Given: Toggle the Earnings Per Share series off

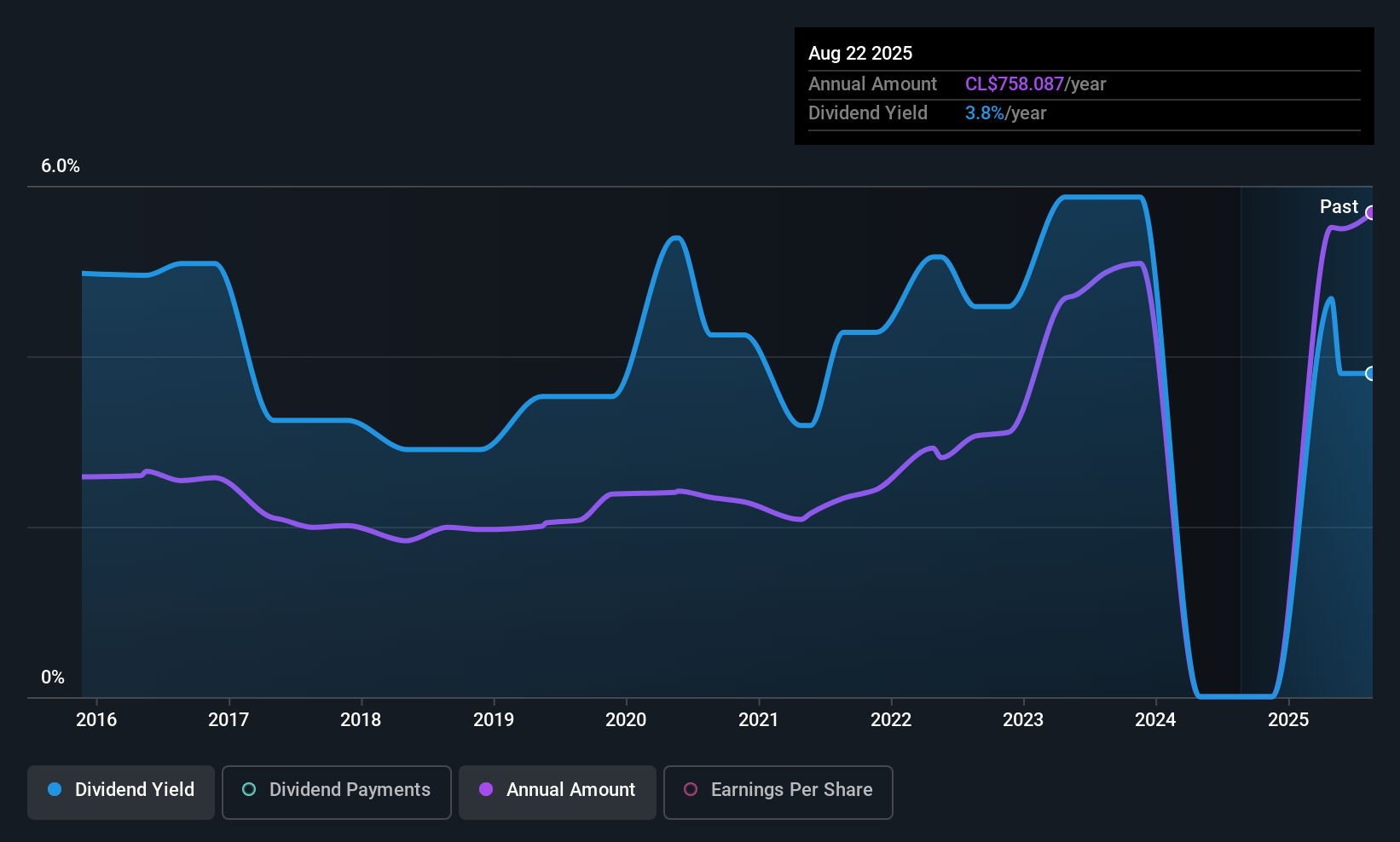Looking at the screenshot, I should [x=778, y=790].
